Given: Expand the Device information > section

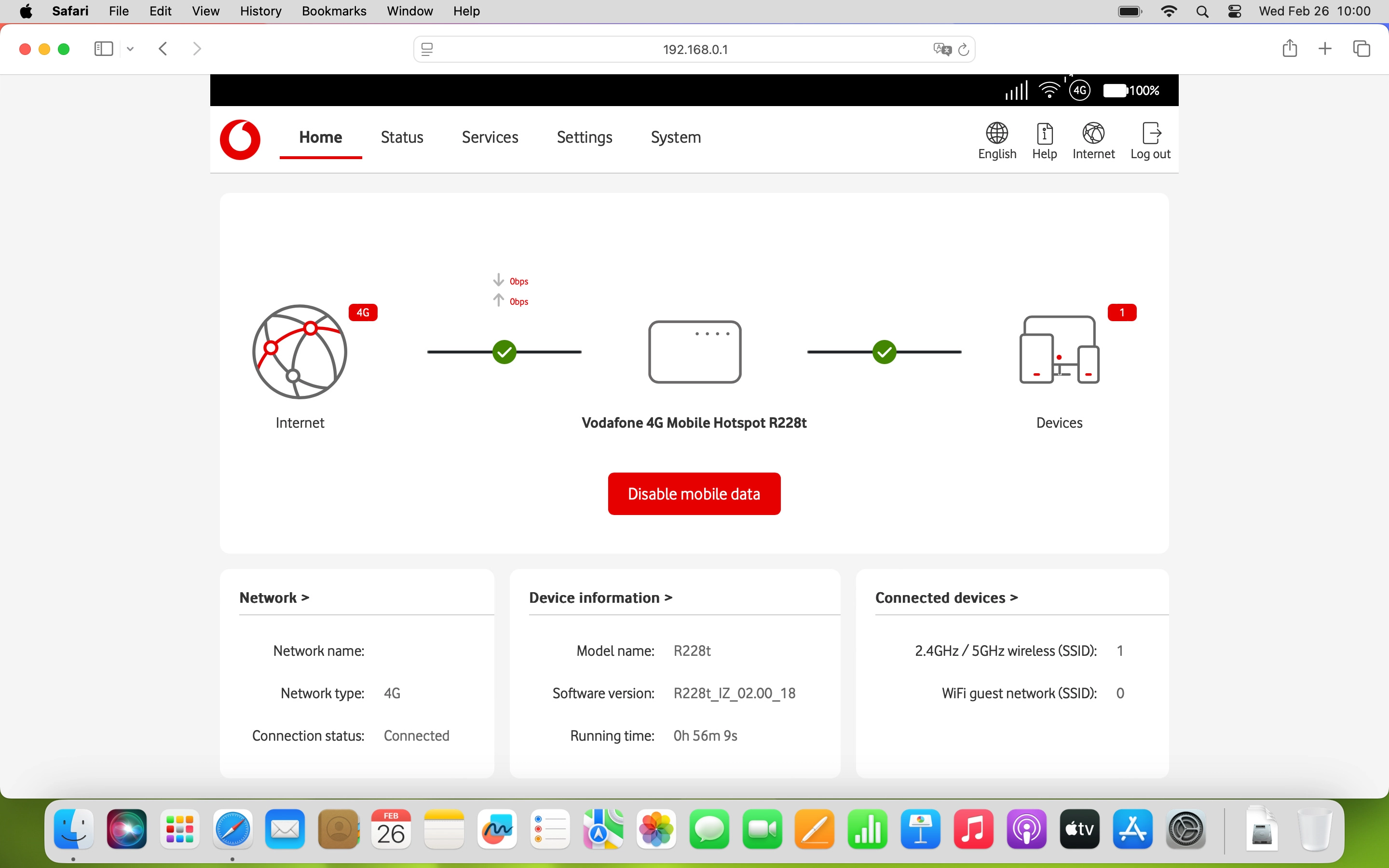Looking at the screenshot, I should (x=600, y=597).
